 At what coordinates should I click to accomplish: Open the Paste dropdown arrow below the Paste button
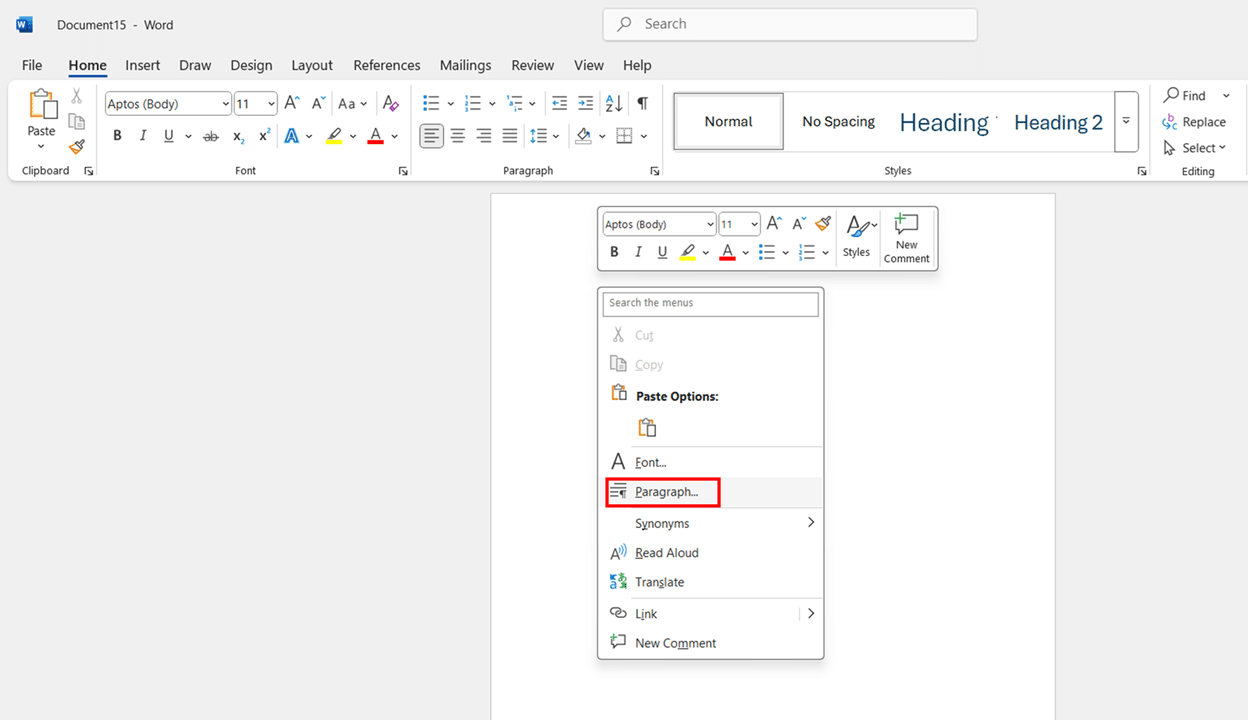(41, 147)
